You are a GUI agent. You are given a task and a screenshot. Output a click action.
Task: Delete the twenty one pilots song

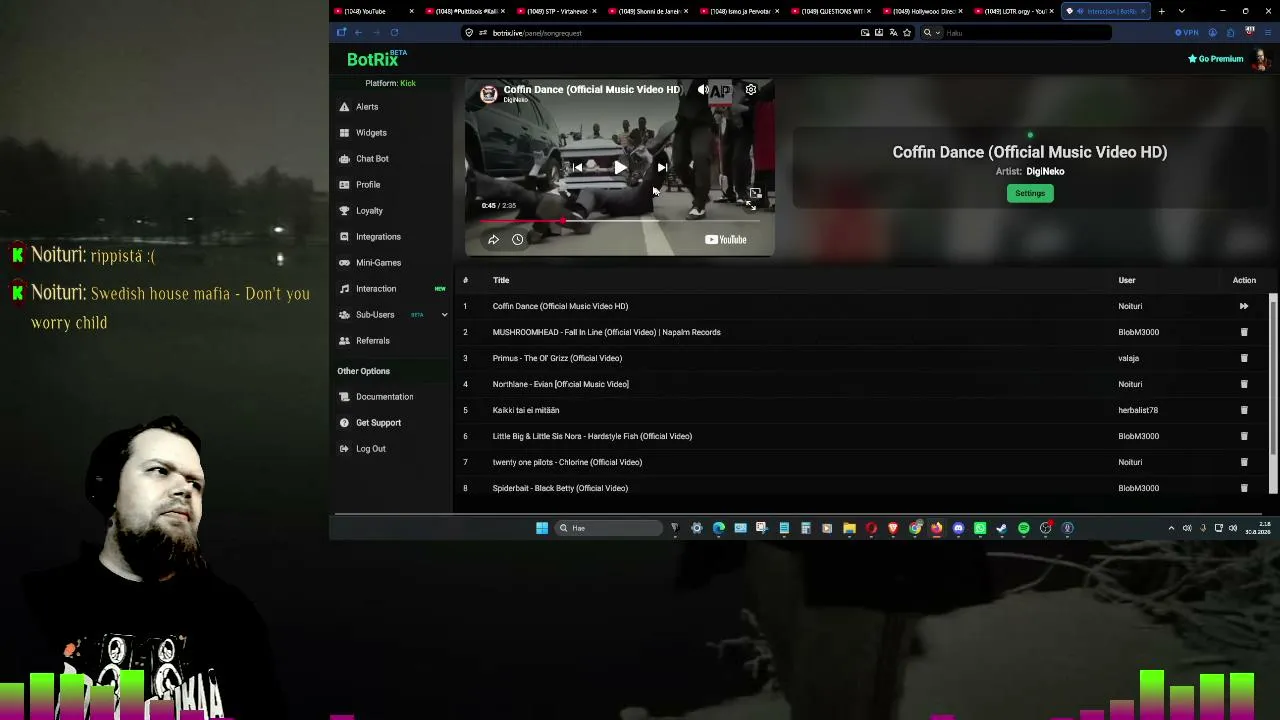click(1244, 462)
